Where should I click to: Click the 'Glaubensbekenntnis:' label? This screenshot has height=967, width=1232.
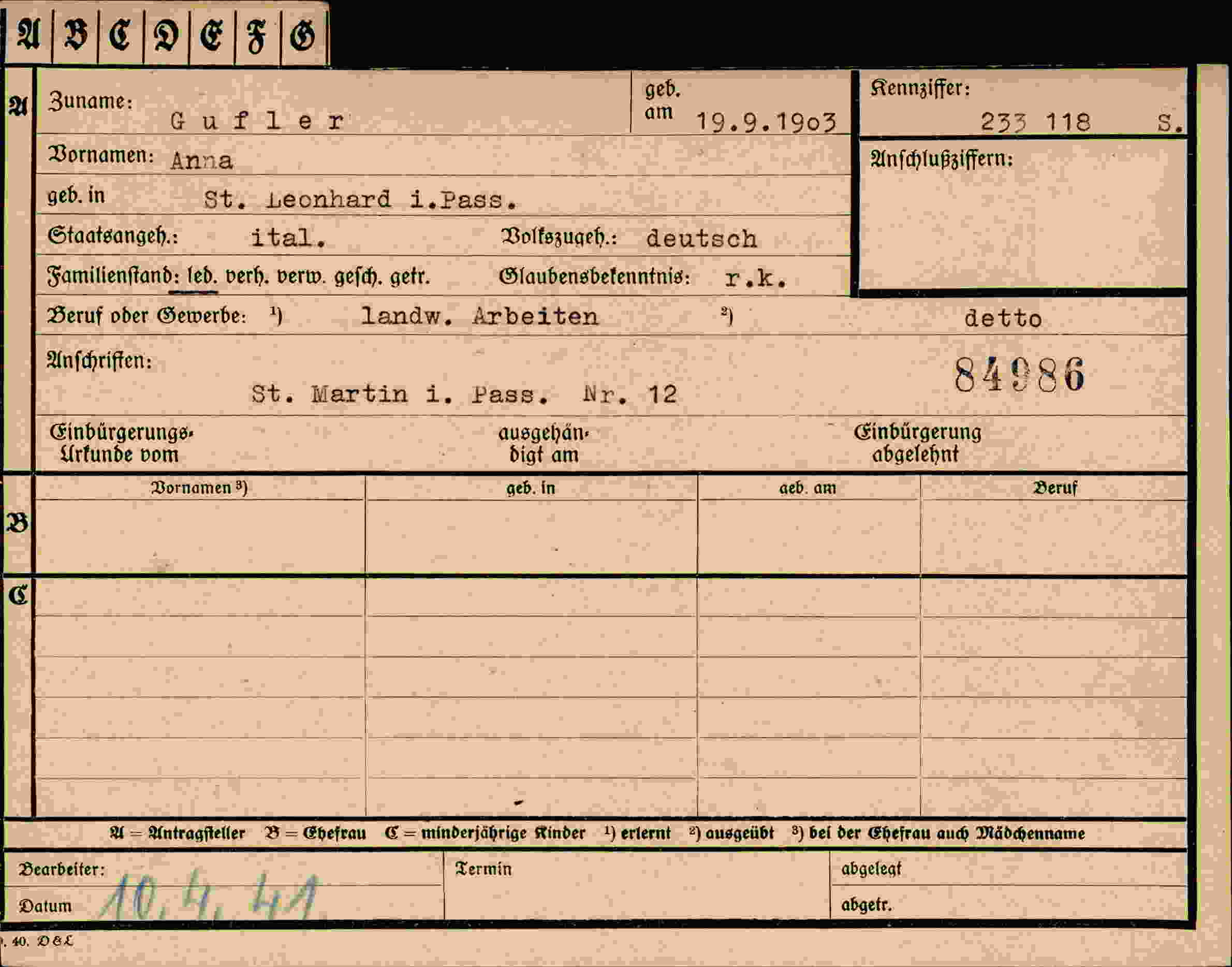(x=594, y=276)
